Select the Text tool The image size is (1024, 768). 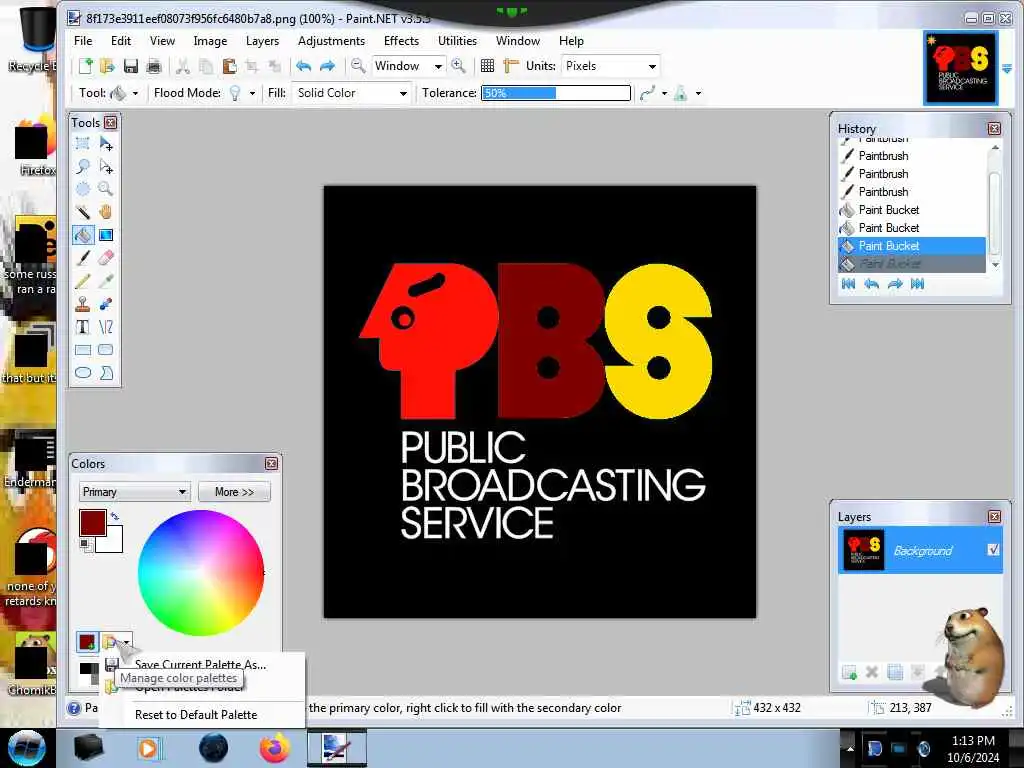[83, 327]
